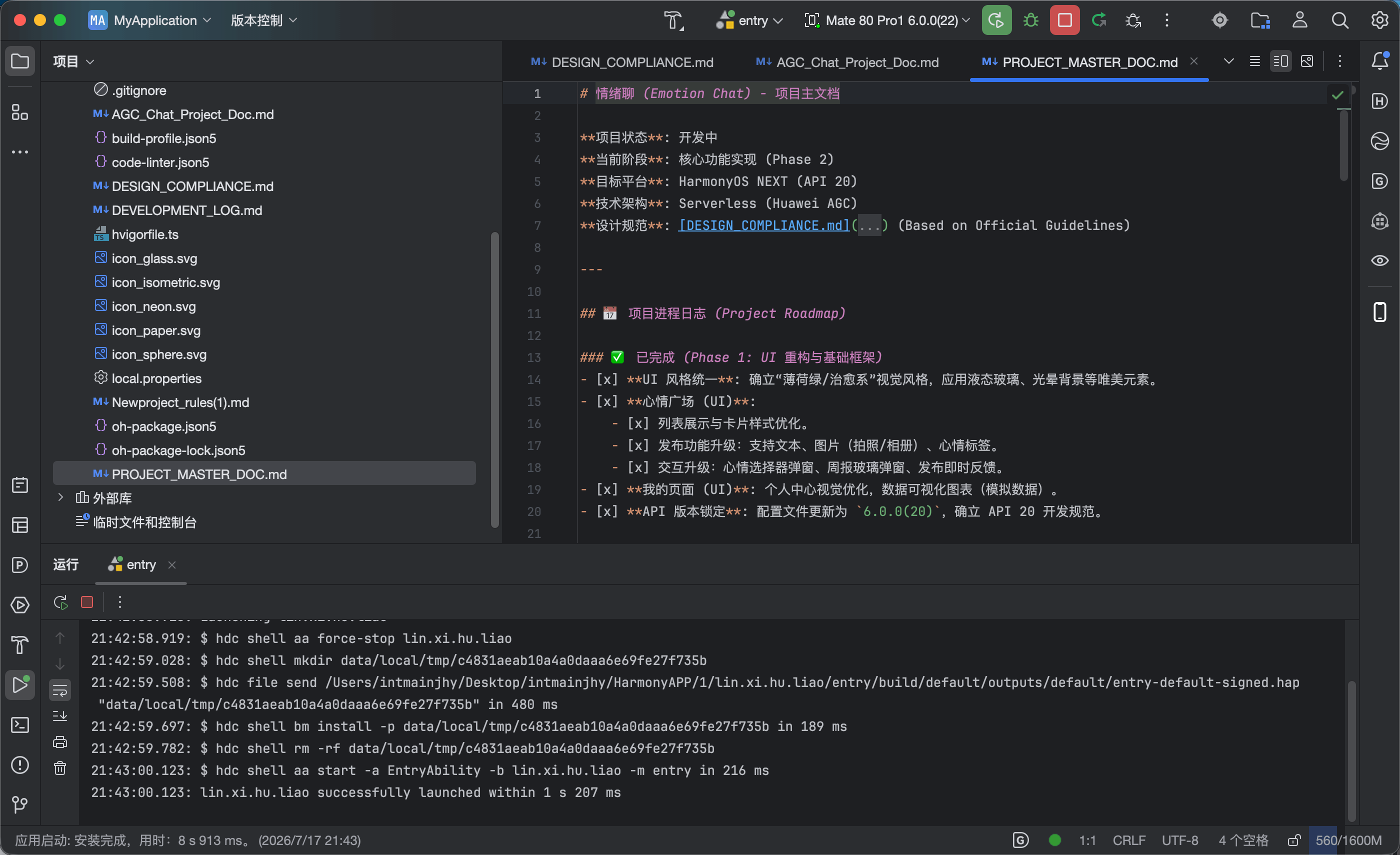Switch to editor and preview split mode

point(1280,61)
